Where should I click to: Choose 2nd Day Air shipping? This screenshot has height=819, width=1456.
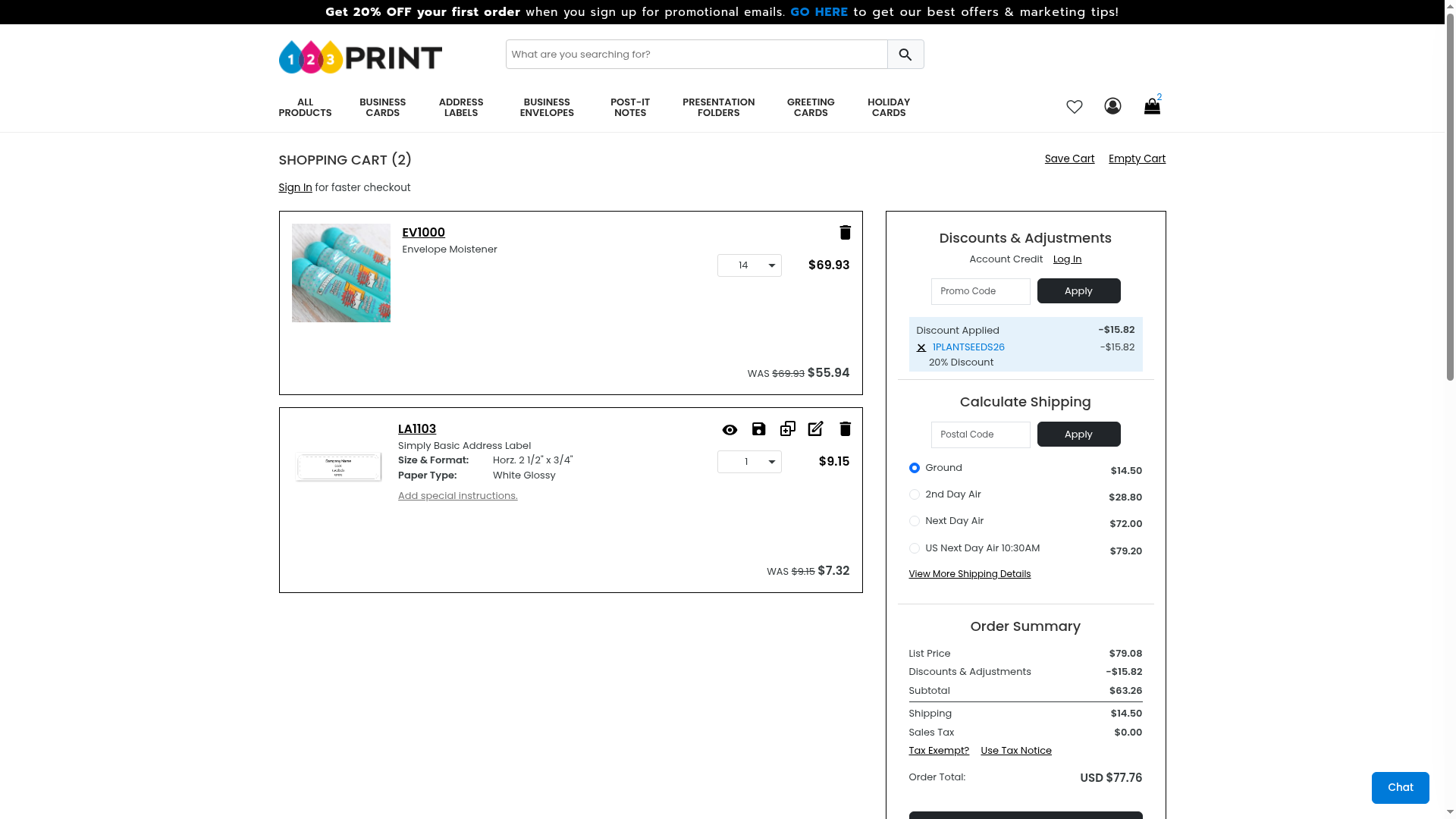click(x=914, y=494)
